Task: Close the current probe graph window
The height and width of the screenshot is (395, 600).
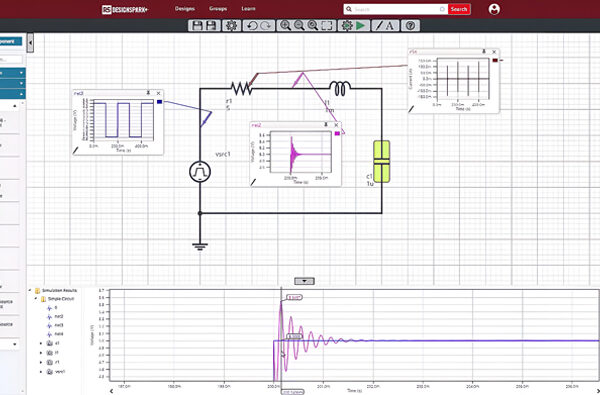Action: (x=494, y=52)
